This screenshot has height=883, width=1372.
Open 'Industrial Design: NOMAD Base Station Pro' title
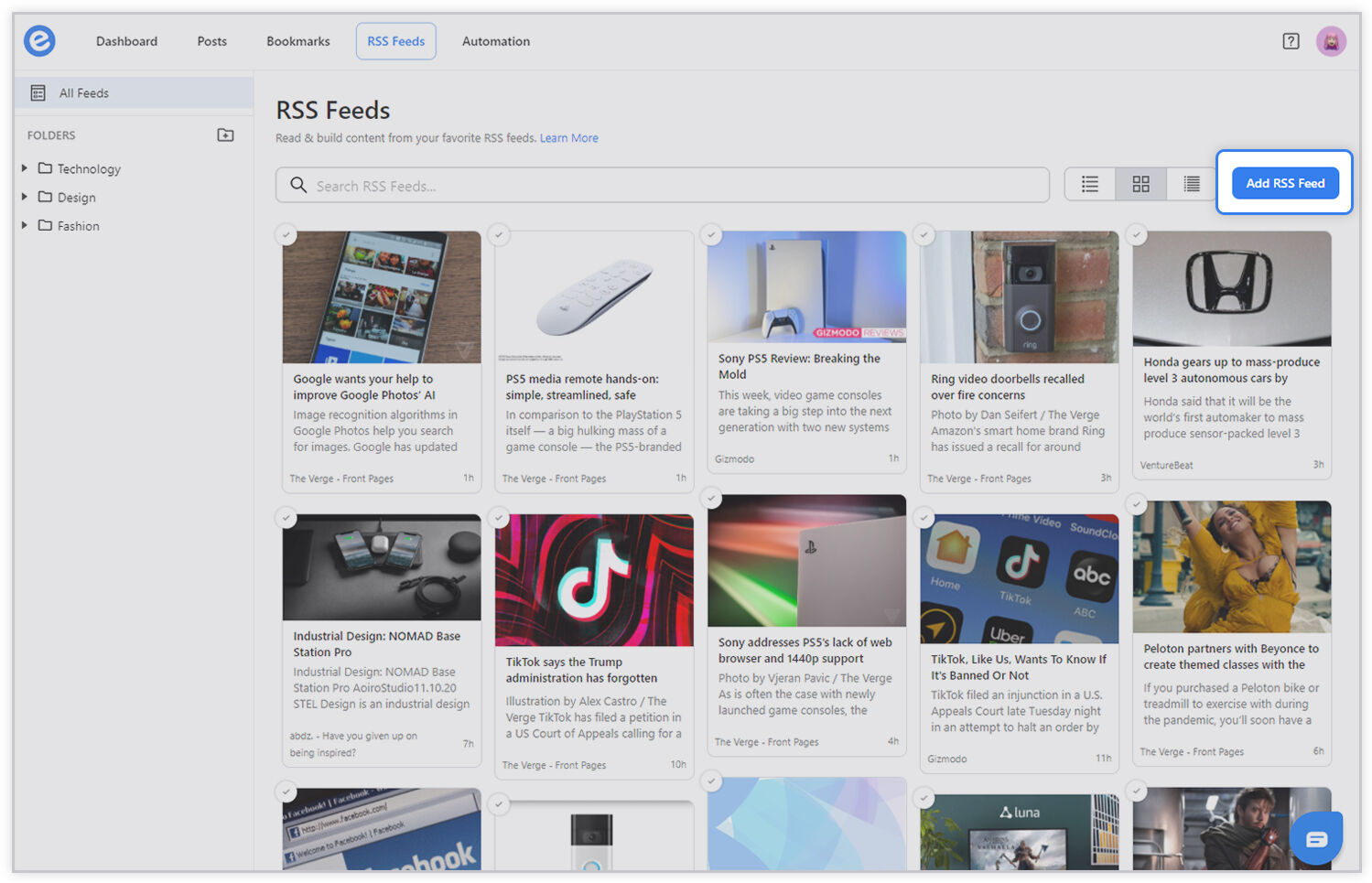pyautogui.click(x=376, y=644)
